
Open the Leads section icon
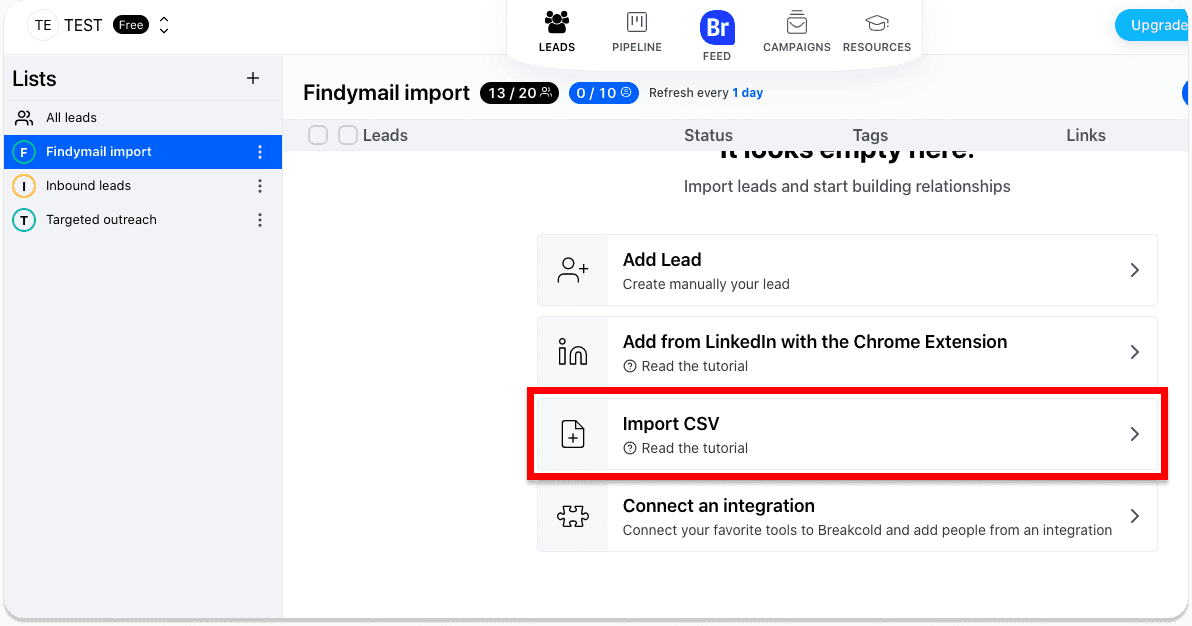556,23
